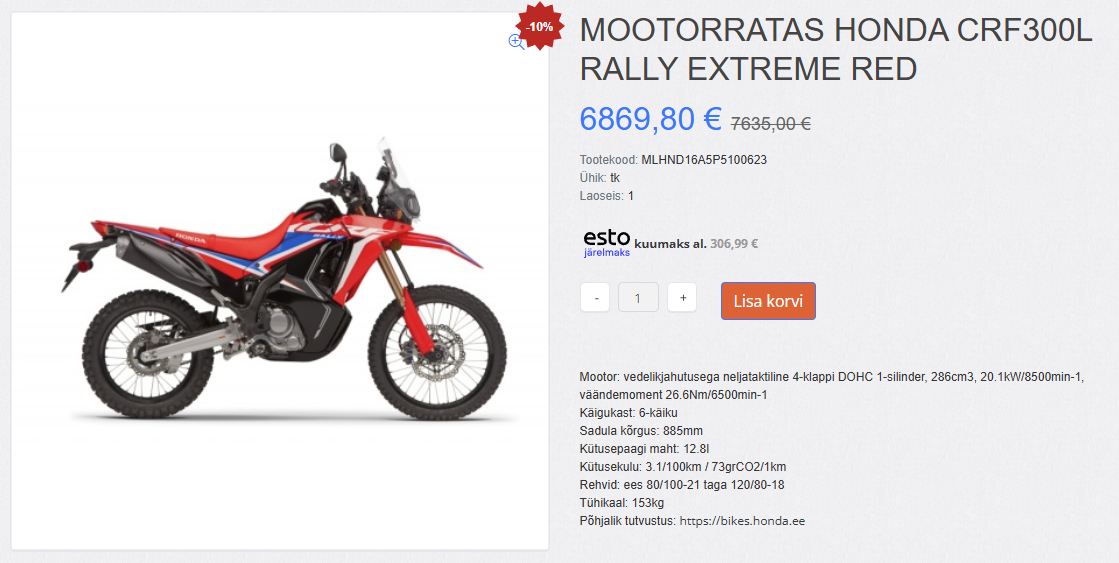Click the kuumaks al. 306,99 € text

click(x=696, y=243)
